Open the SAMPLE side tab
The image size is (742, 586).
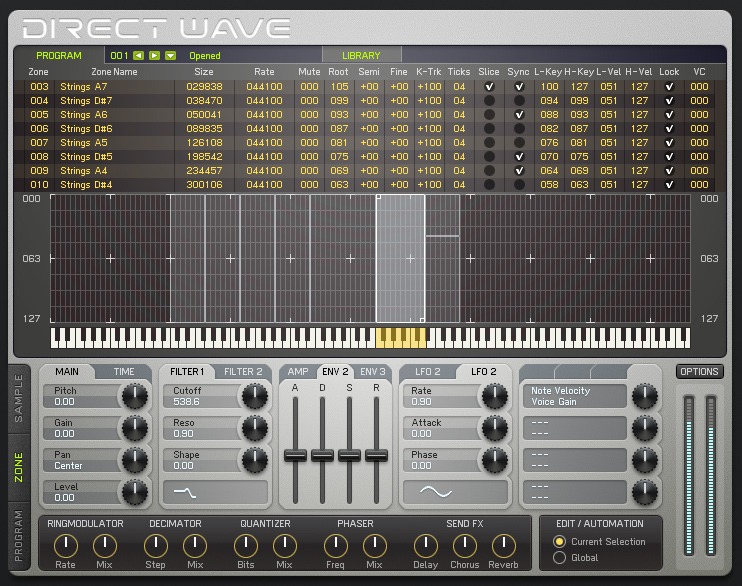click(19, 399)
